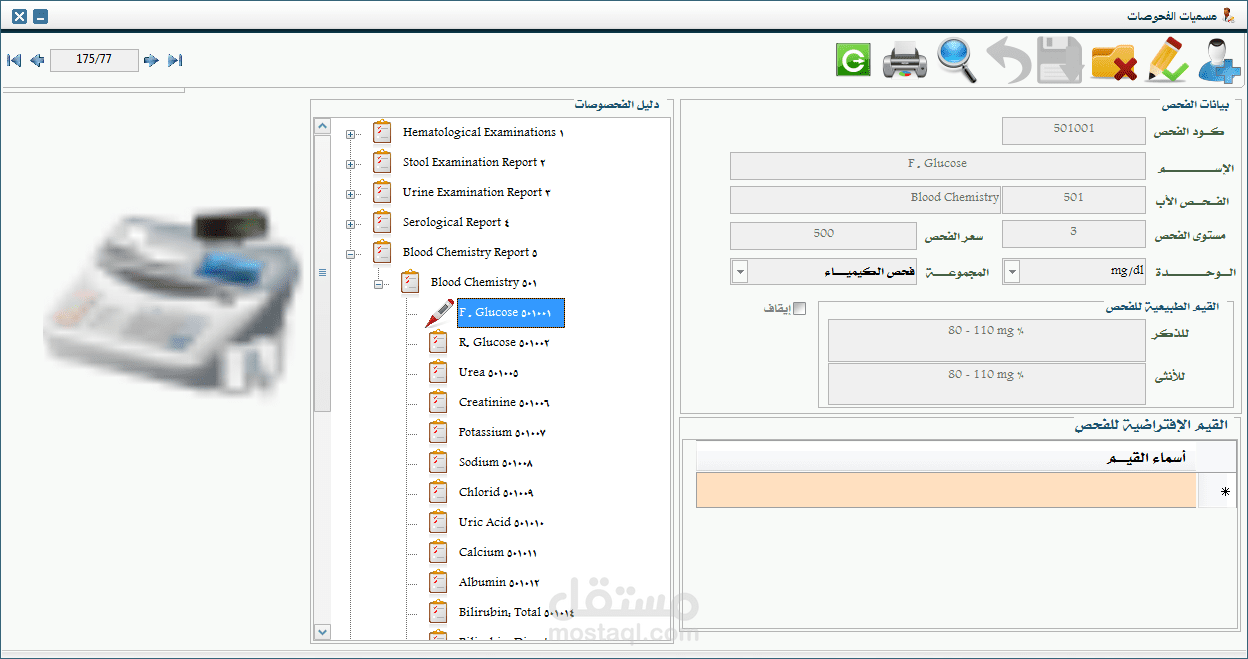Open search with the magnifier icon

coord(957,60)
